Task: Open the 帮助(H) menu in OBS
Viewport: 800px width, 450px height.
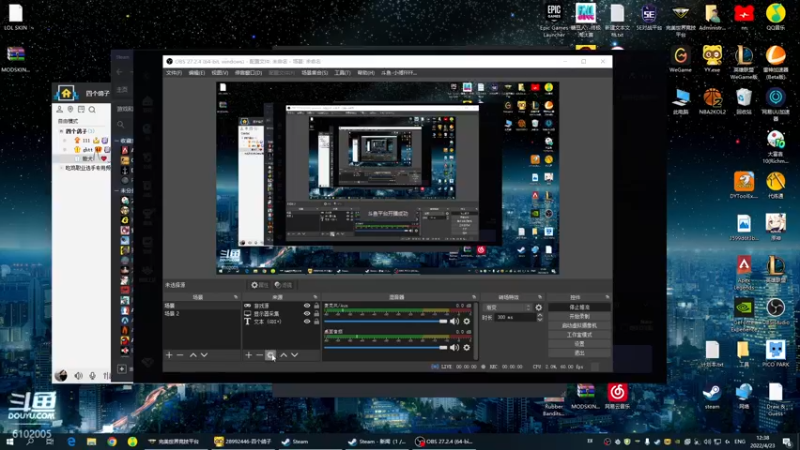Action: [x=366, y=73]
